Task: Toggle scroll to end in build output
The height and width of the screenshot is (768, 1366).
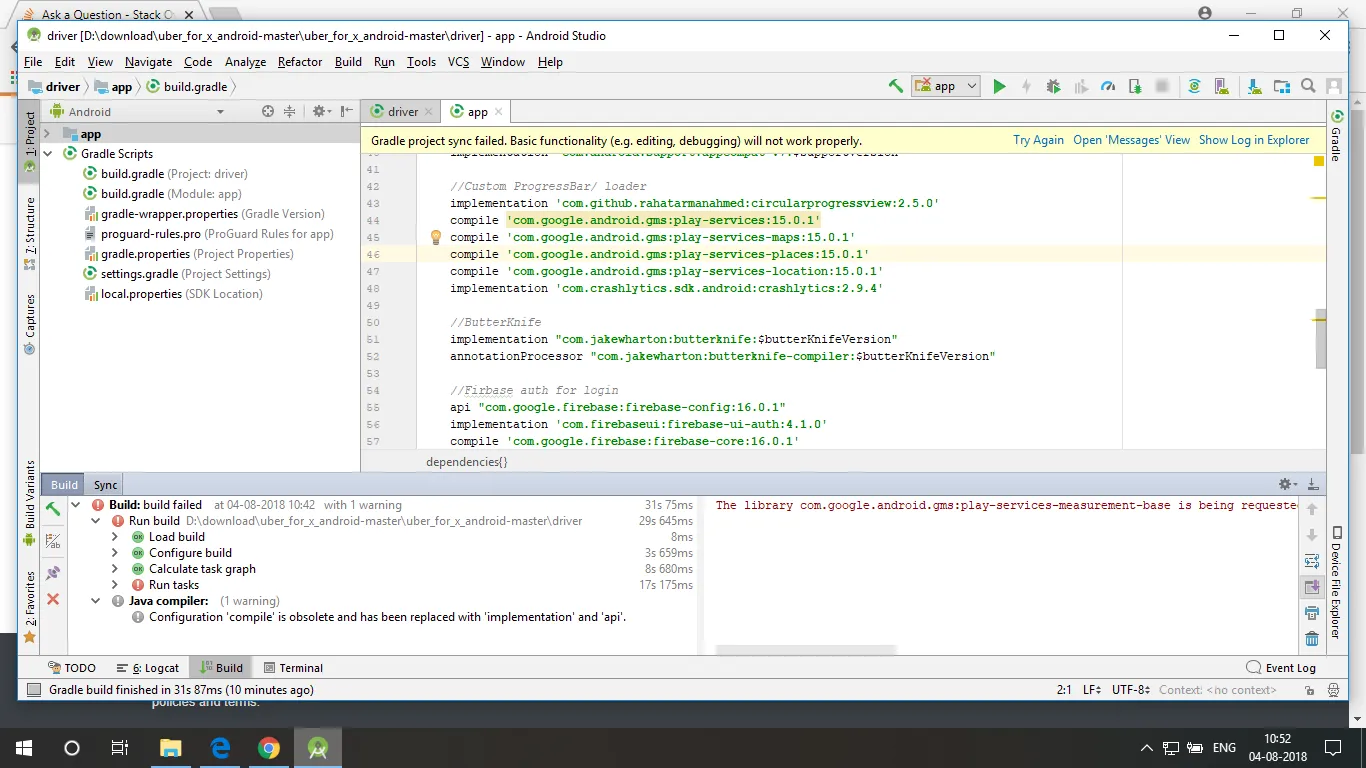Action: pos(1312,587)
